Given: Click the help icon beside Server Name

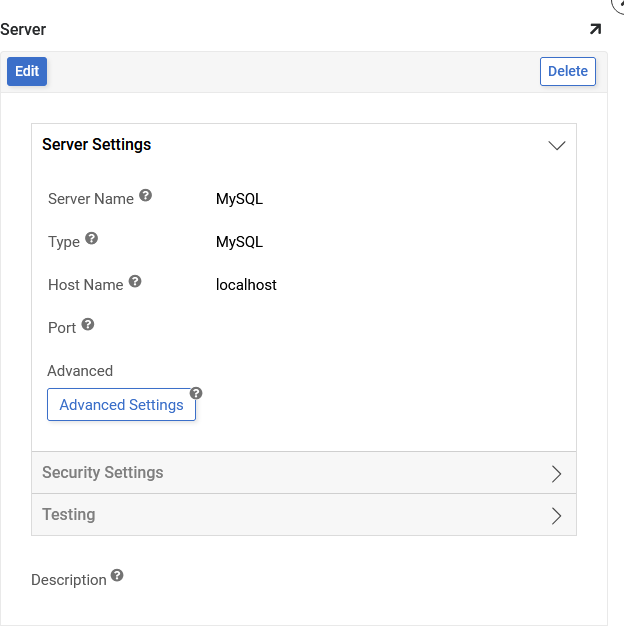Looking at the screenshot, I should click(145, 196).
